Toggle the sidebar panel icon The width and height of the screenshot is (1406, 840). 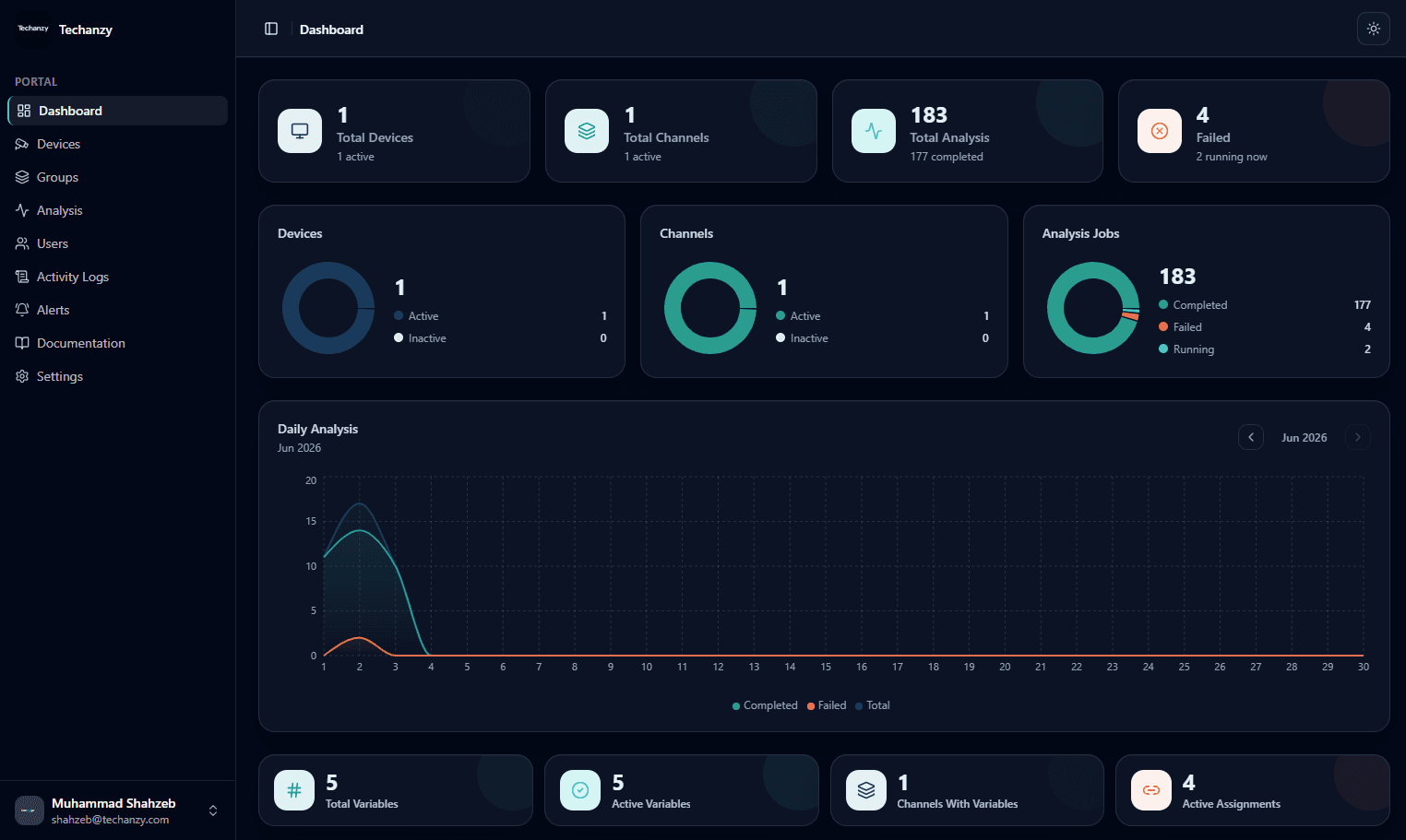pyautogui.click(x=271, y=29)
